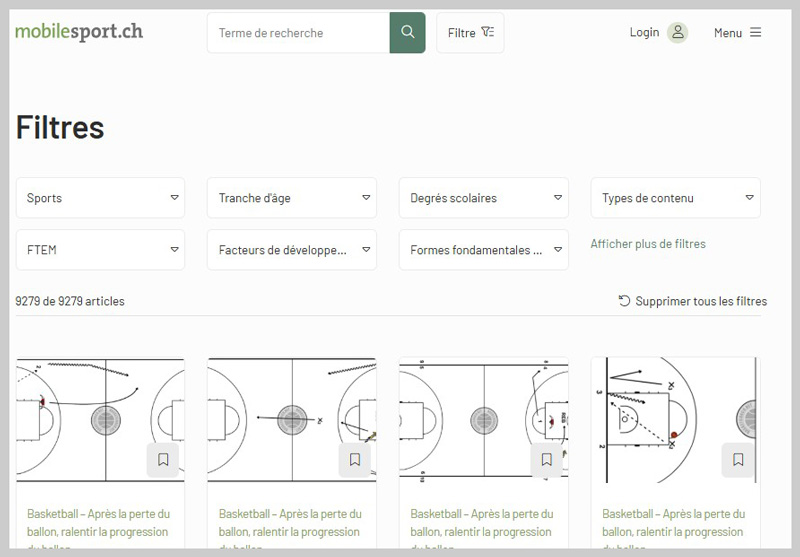Open the Tranche d'âge dropdown
The height and width of the screenshot is (557, 800).
pyautogui.click(x=292, y=198)
